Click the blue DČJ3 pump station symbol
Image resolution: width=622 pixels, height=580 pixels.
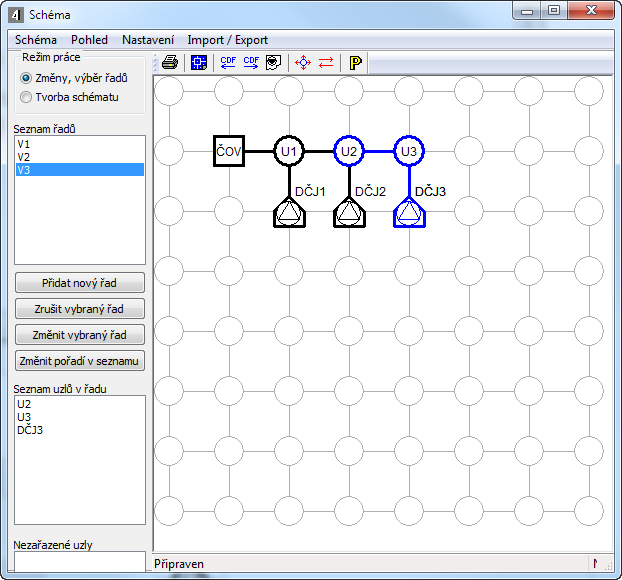click(x=409, y=213)
